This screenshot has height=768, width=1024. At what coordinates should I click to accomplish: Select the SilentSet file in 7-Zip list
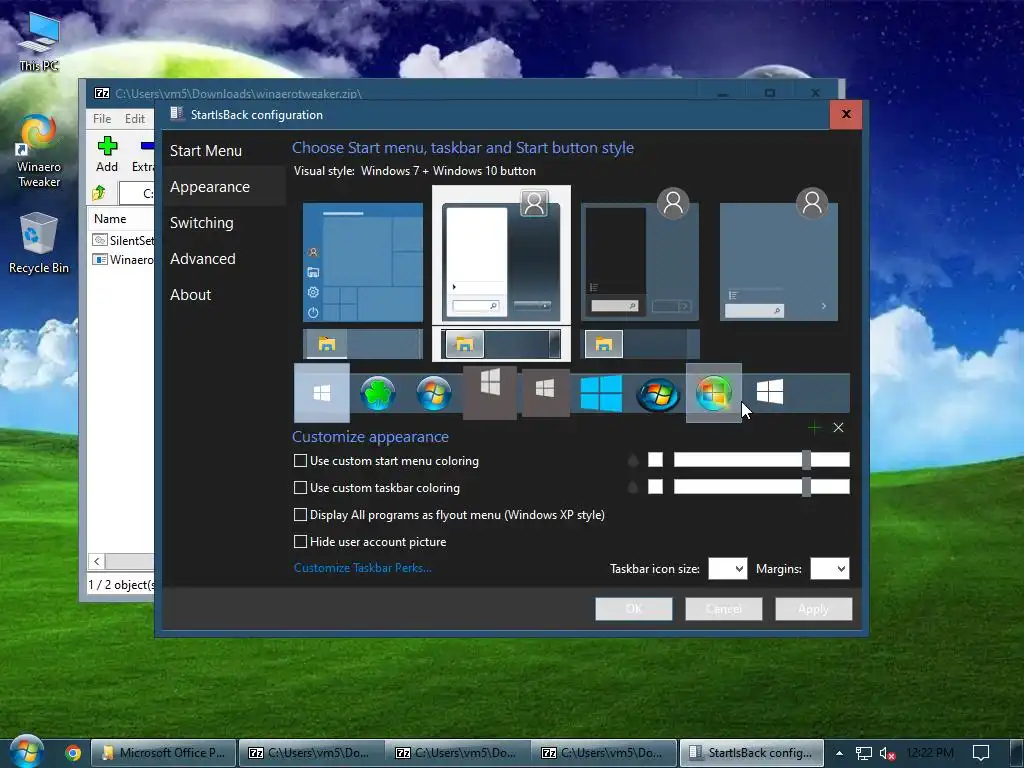click(124, 240)
